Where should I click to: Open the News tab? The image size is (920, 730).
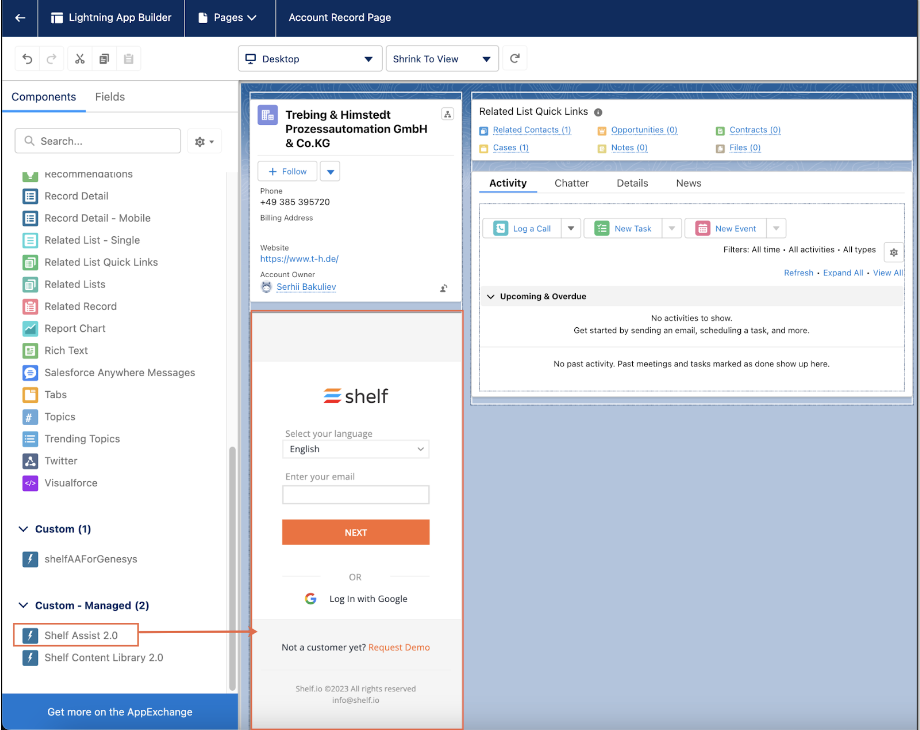pos(688,183)
